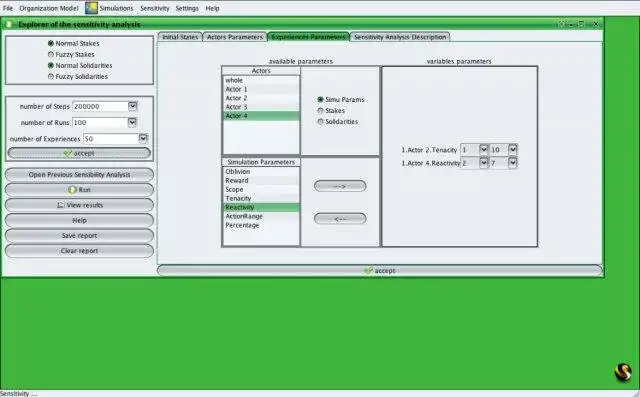This screenshot has width=640, height=397.
Task: Open Actor 4 Reactivity maximum value dropdown
Action: pos(513,163)
